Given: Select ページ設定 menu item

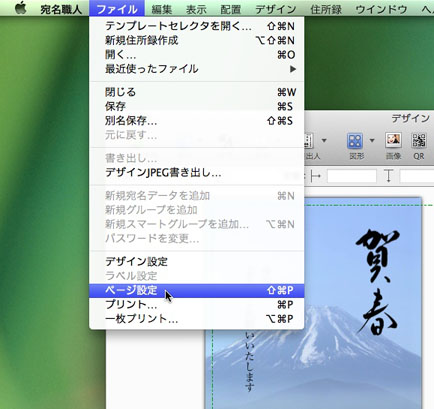Looking at the screenshot, I should coord(197,290).
